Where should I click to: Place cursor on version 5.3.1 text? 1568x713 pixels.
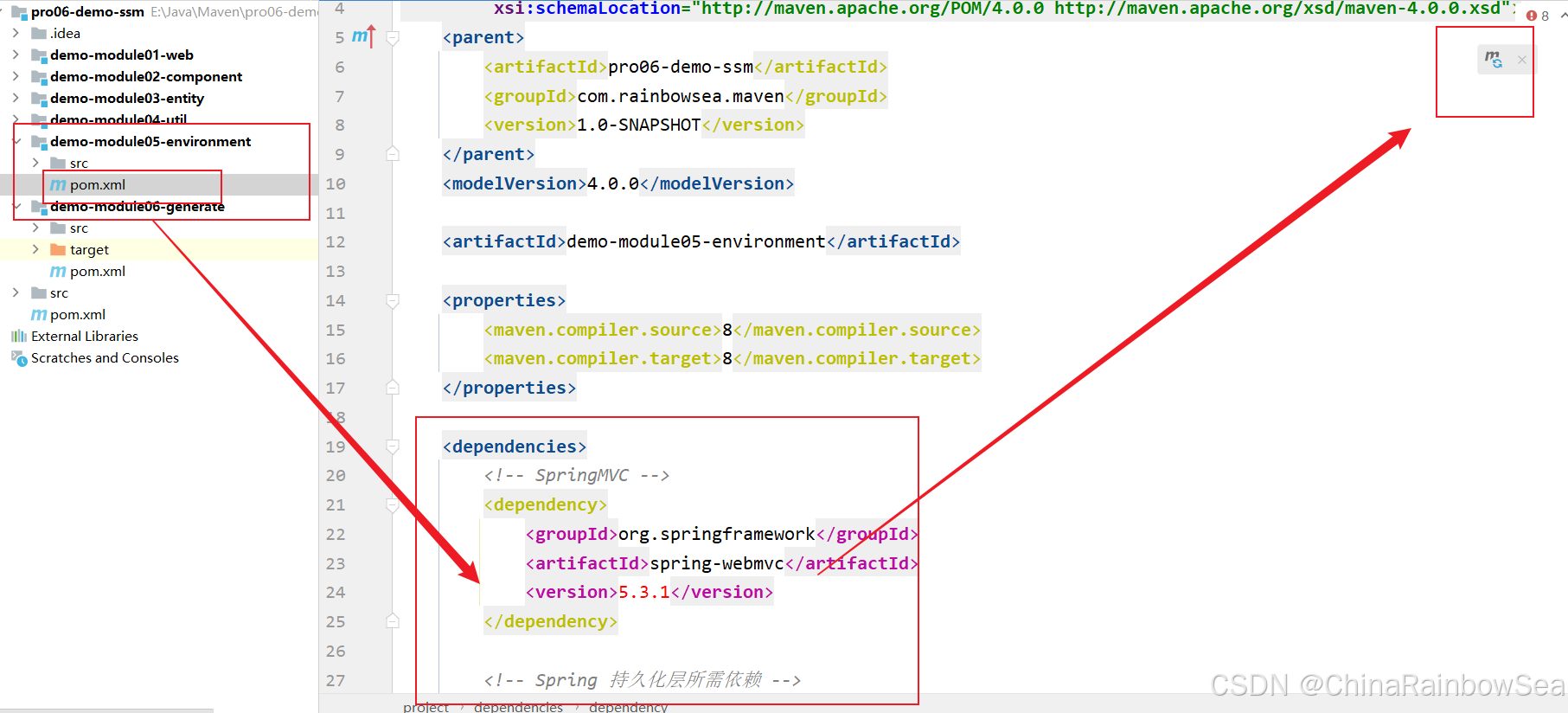(x=643, y=592)
